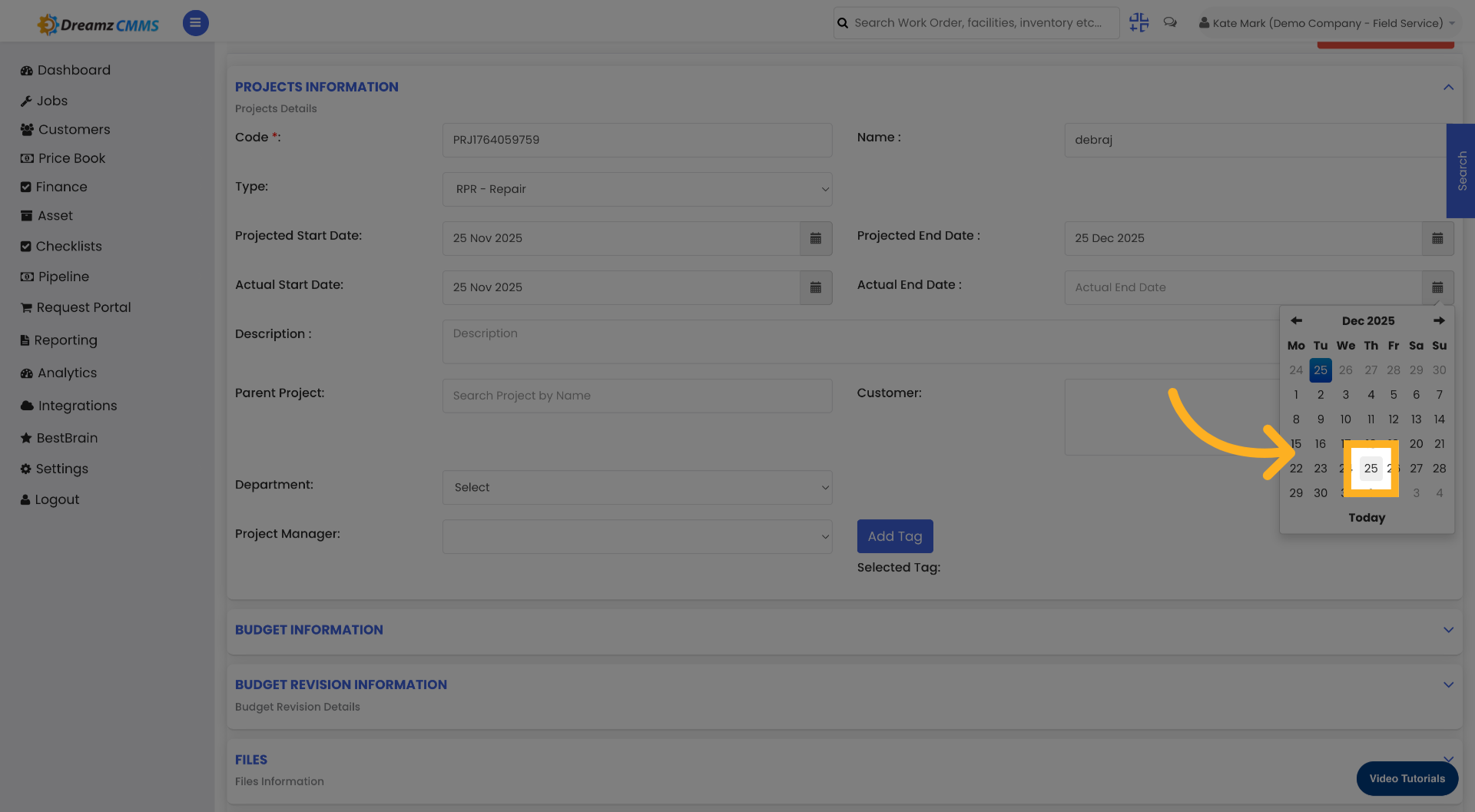This screenshot has width=1475, height=812.
Task: Go to next month in calendar
Action: pos(1439,320)
